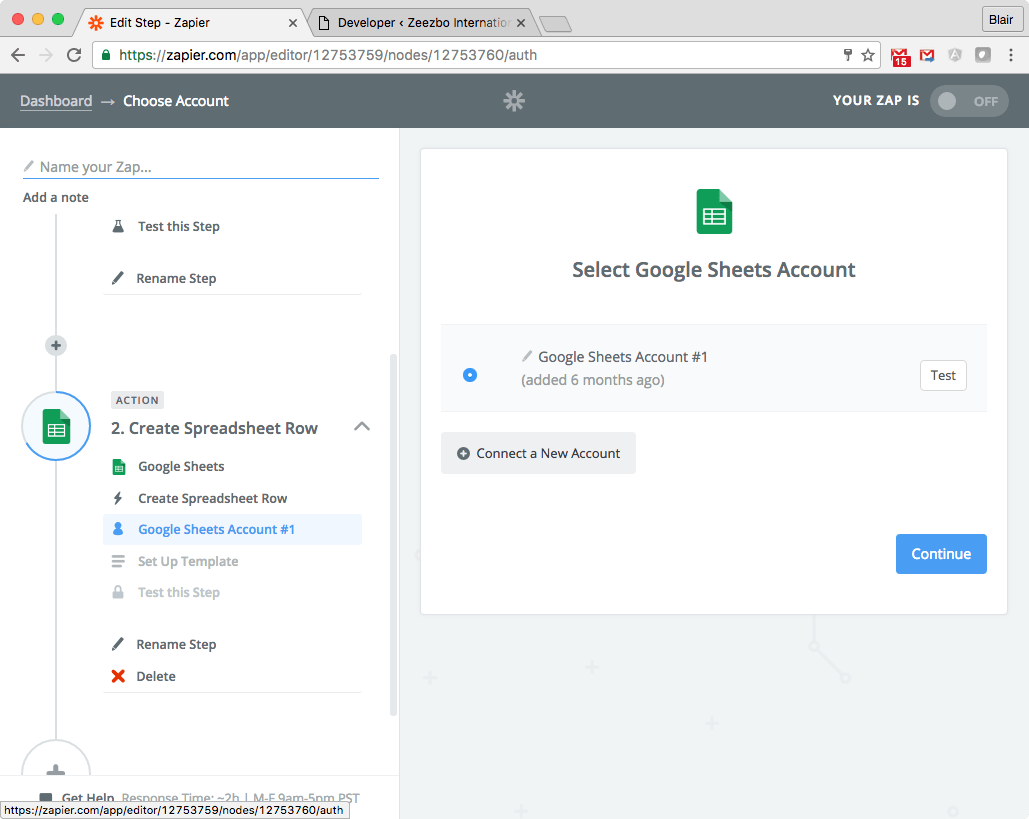Viewport: 1029px width, 819px height.
Task: Click the ACTION label badge
Action: point(137,400)
